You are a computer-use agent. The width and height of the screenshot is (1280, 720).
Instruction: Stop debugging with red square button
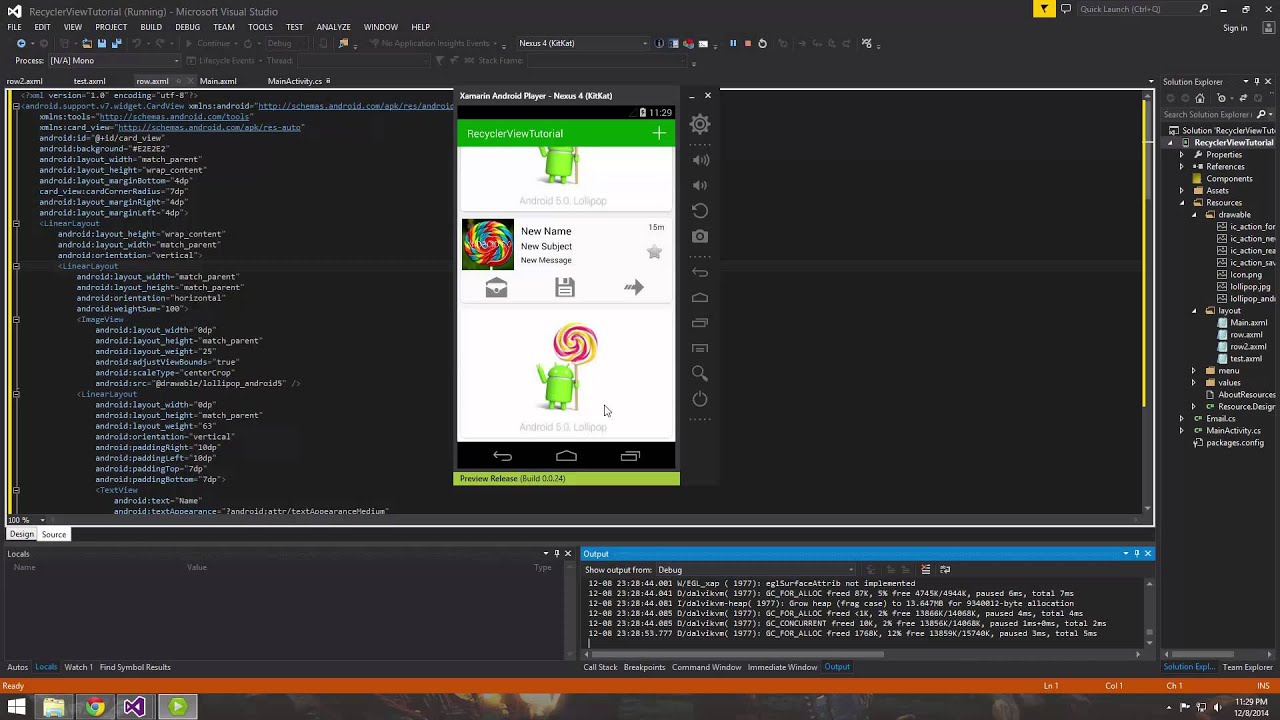[x=747, y=43]
